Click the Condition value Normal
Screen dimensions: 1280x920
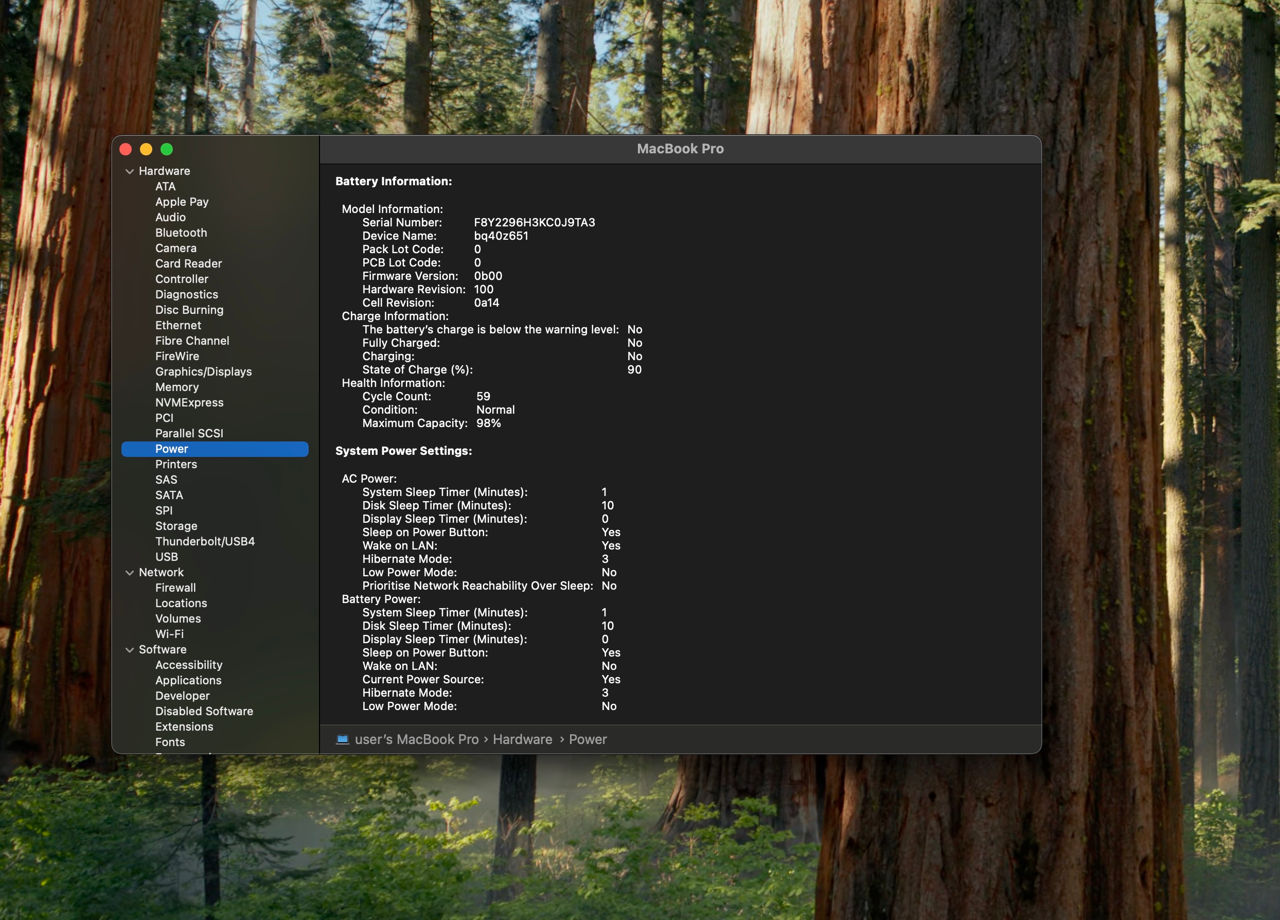click(x=495, y=410)
